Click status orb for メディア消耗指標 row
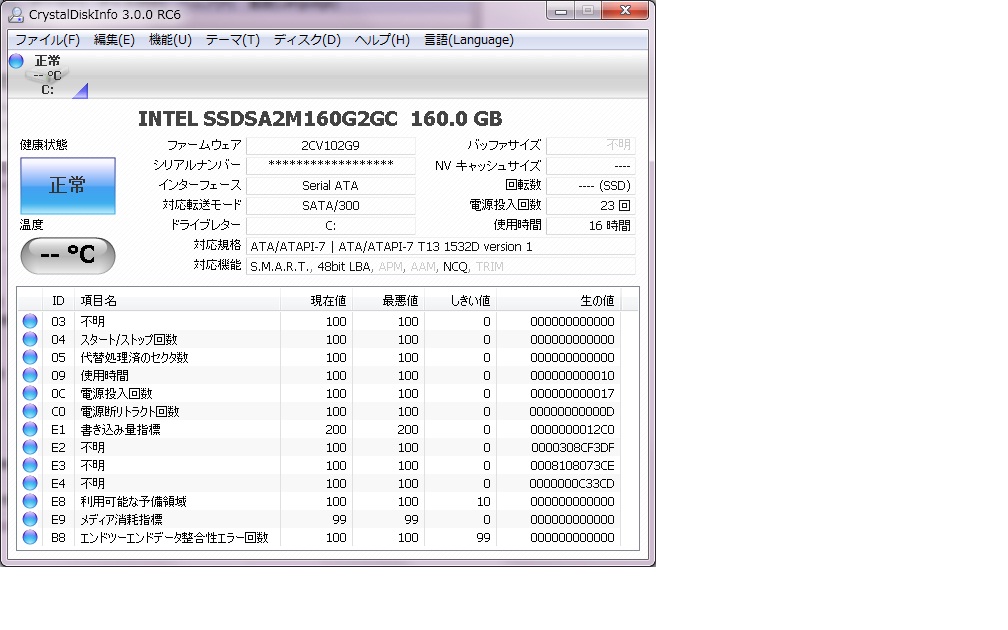Viewport: 1008px width, 630px height. (x=30, y=519)
